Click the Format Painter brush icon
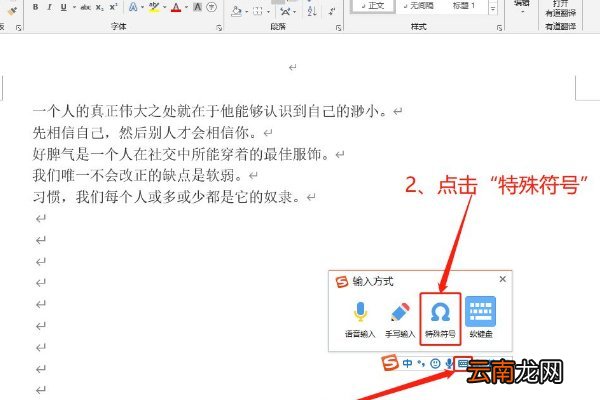Viewport: 600px width, 400px height. click(13, 11)
